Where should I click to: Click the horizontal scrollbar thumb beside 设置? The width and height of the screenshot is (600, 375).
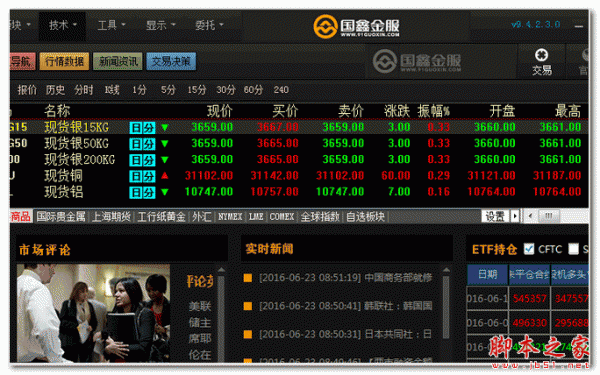pos(549,216)
